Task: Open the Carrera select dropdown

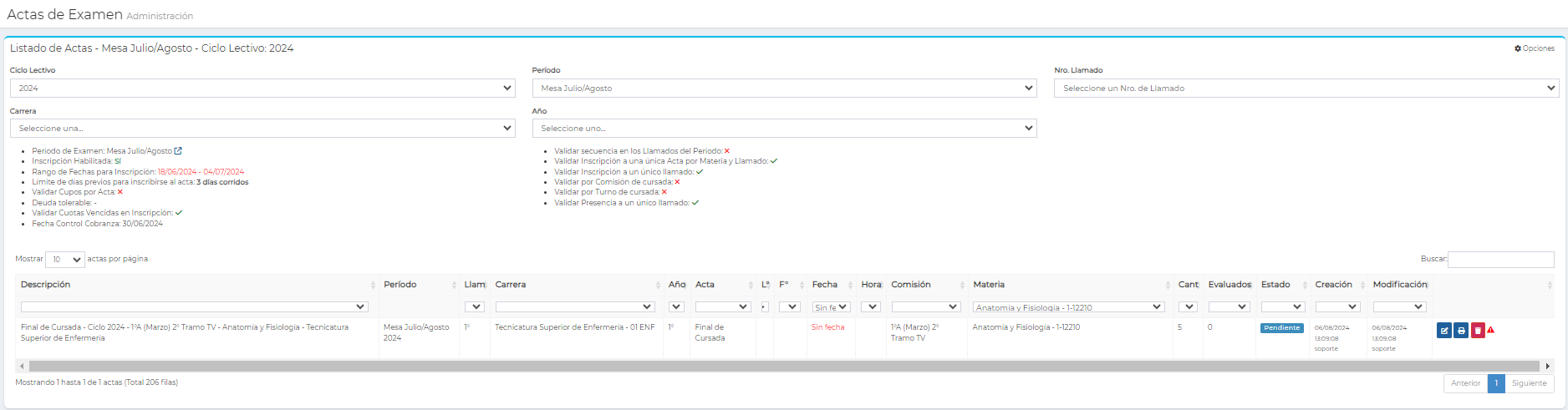Action: pyautogui.click(x=262, y=128)
